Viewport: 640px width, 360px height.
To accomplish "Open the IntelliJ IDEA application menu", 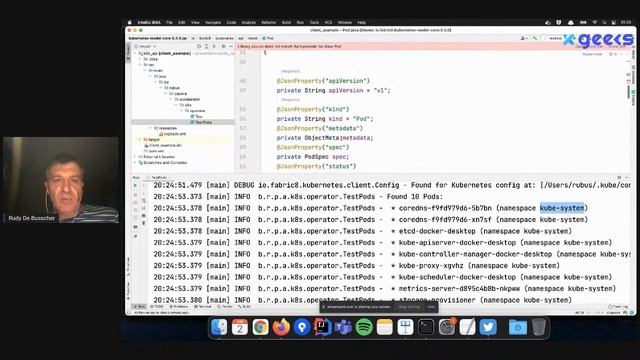I will 149,22.
